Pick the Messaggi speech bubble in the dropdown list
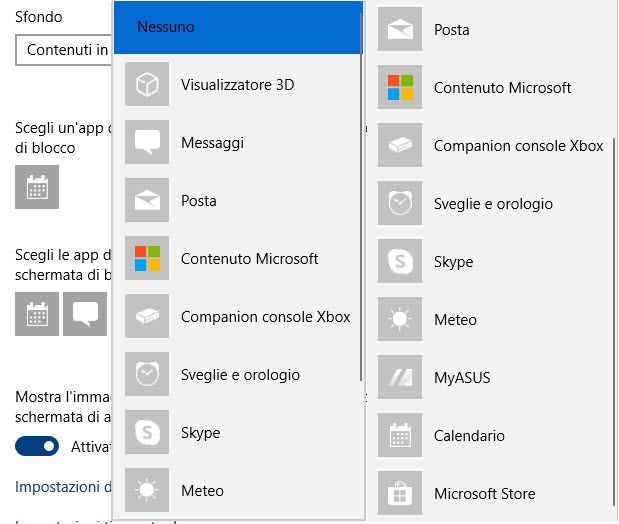Screen dimensions: 619x524 point(147,142)
